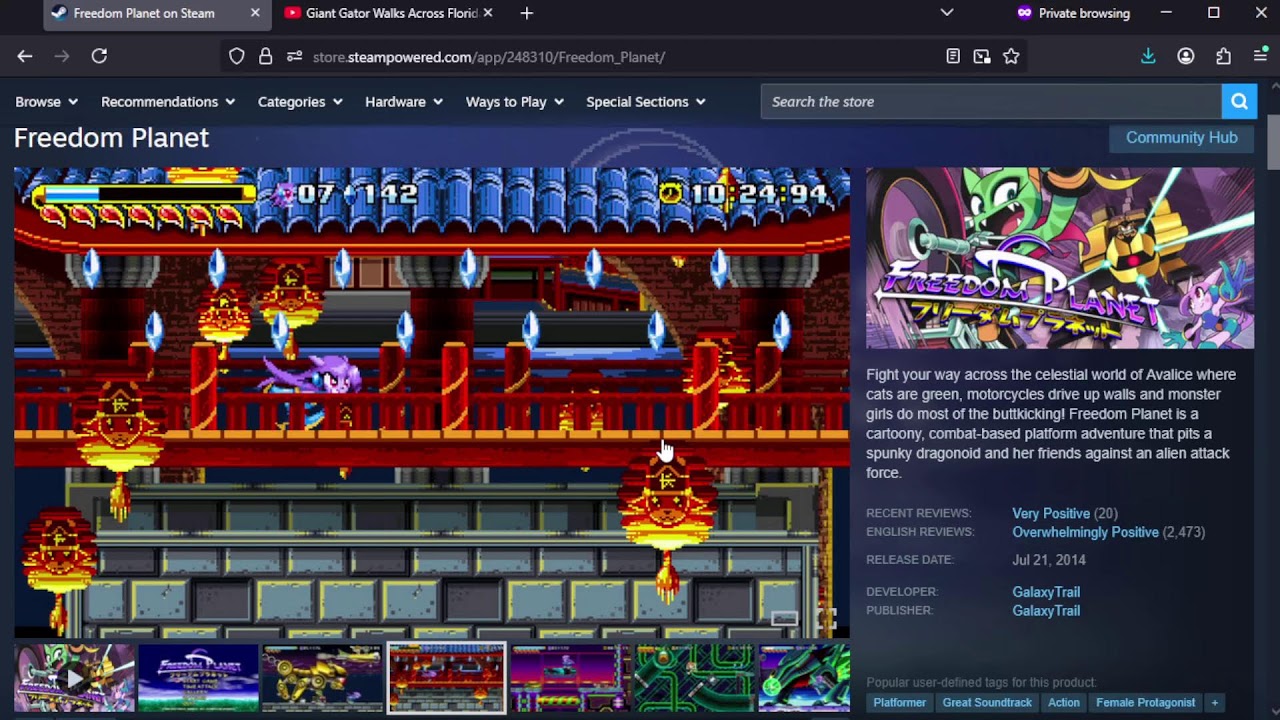
Task: Open picture-in-picture icon in address bar
Action: (982, 57)
